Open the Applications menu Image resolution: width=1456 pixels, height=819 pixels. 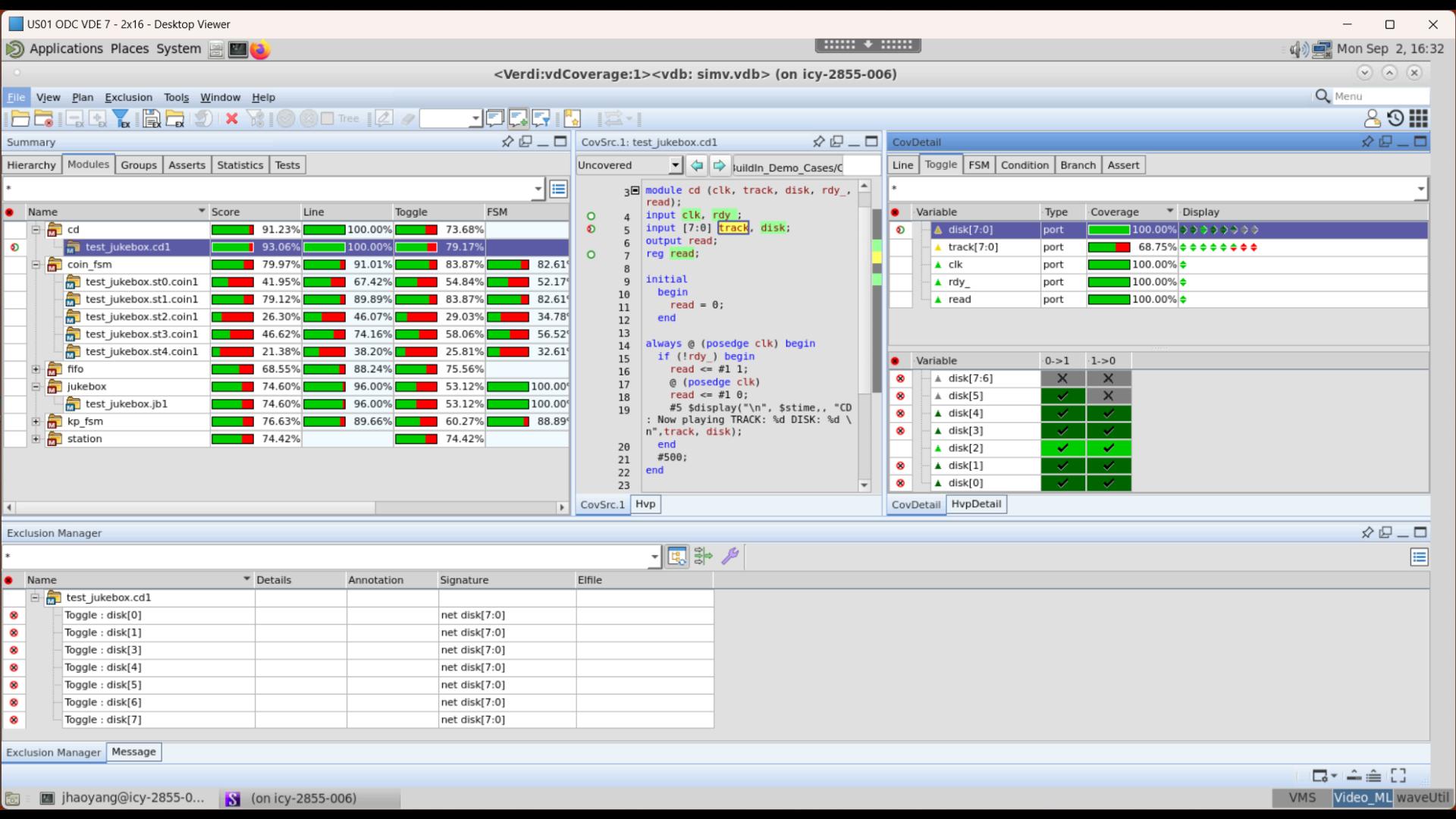pyautogui.click(x=66, y=49)
